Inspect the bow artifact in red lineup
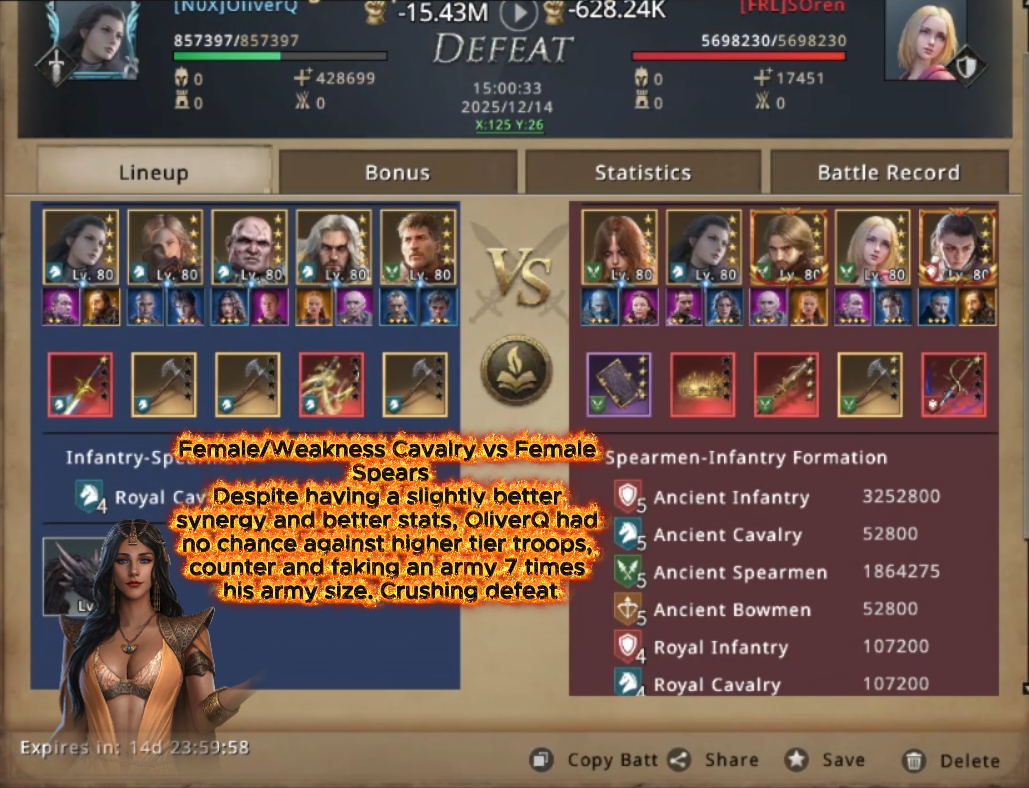Screen dimensions: 1029x788 click(x=954, y=384)
